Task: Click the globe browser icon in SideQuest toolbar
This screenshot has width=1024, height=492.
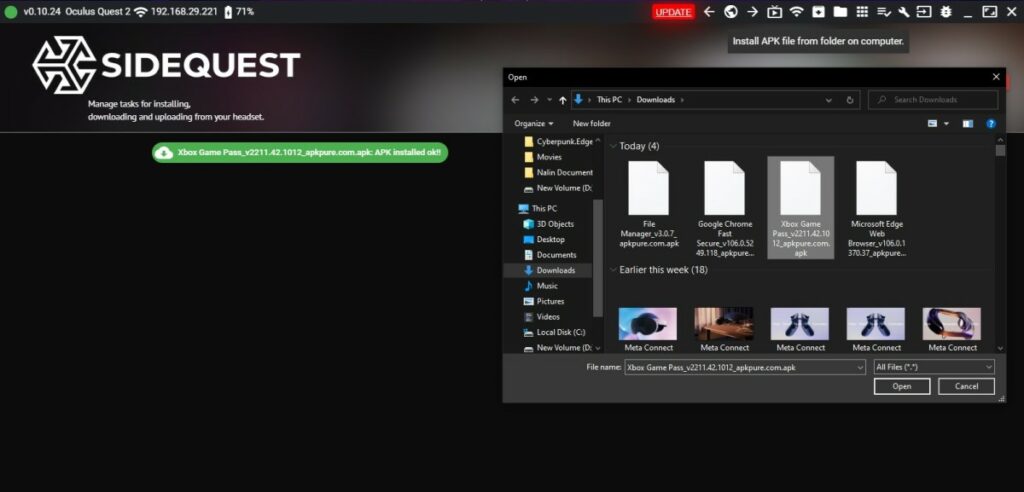Action: [731, 12]
